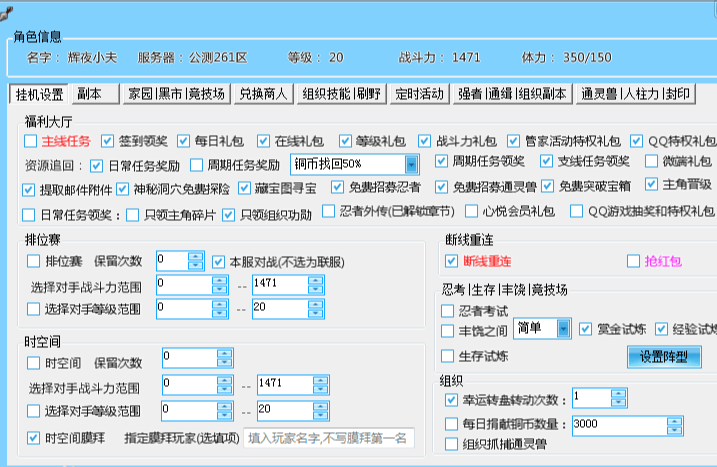
Task: Click the app icon in the title bar
Action: click(x=5, y=14)
